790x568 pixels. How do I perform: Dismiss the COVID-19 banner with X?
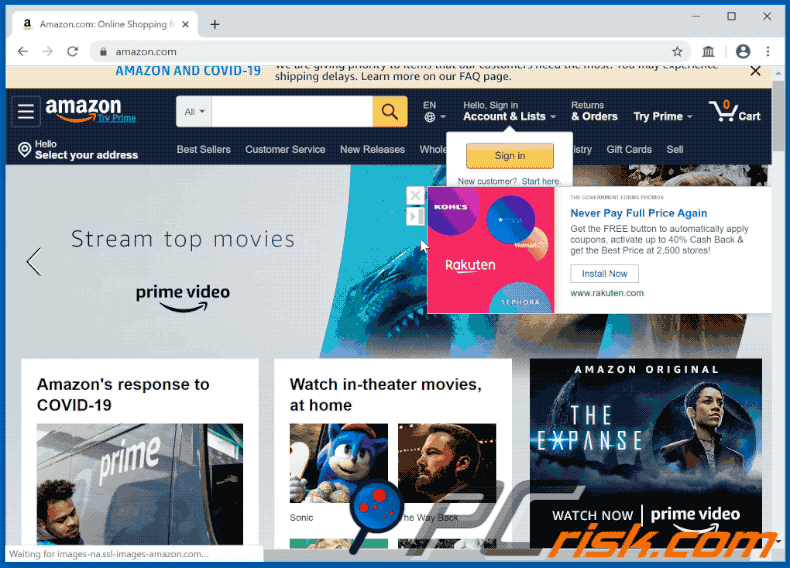755,71
